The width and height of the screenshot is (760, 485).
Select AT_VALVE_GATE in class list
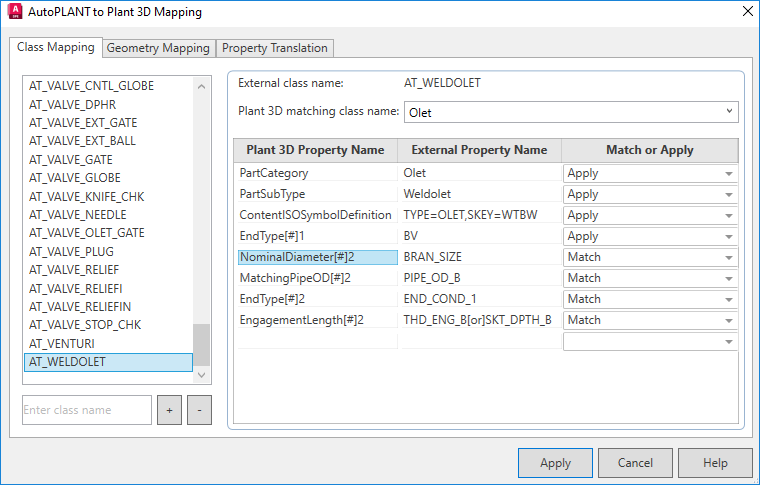pos(71,159)
